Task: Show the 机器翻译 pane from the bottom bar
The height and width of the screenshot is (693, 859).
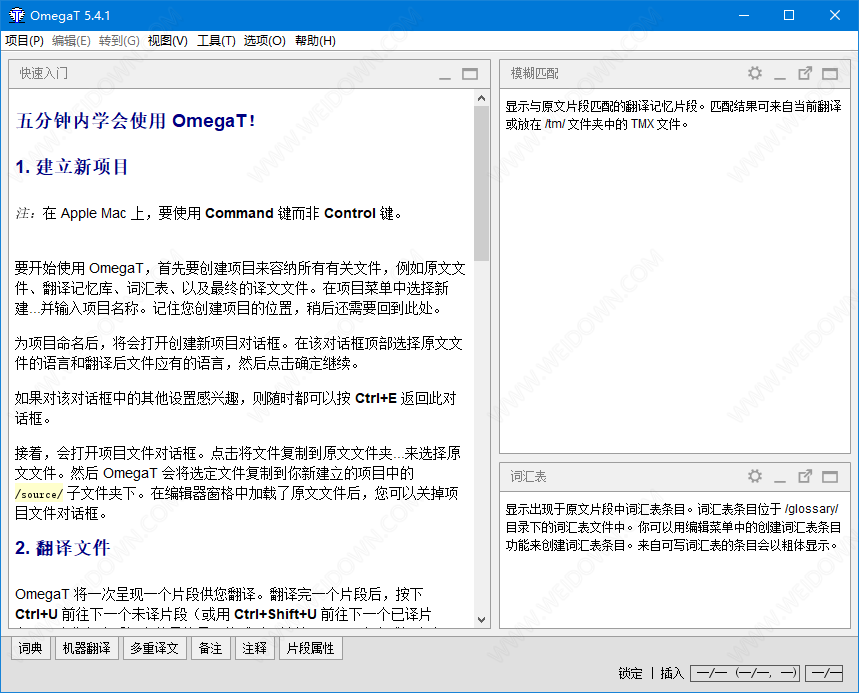Action: 87,649
